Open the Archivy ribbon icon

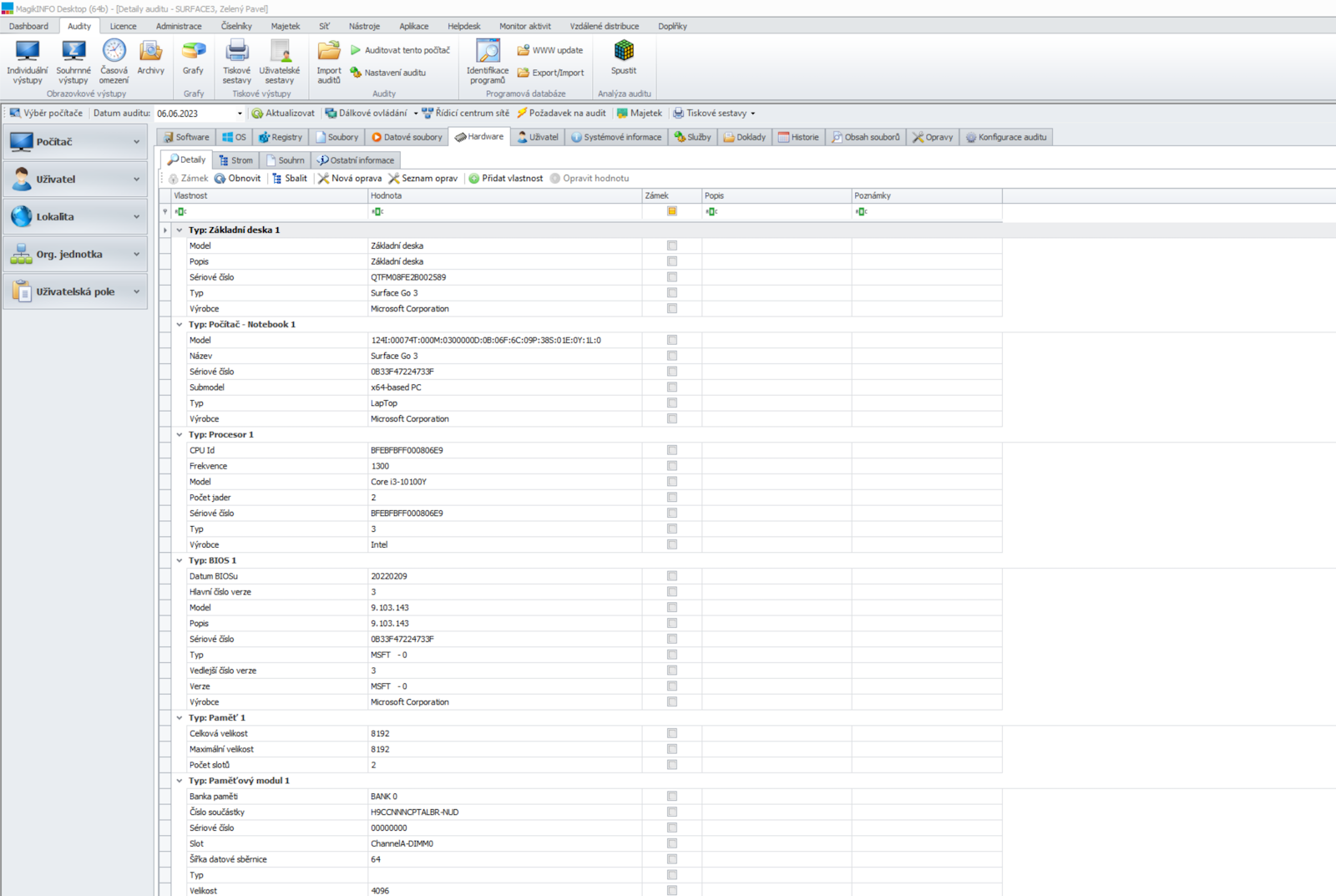[x=150, y=53]
